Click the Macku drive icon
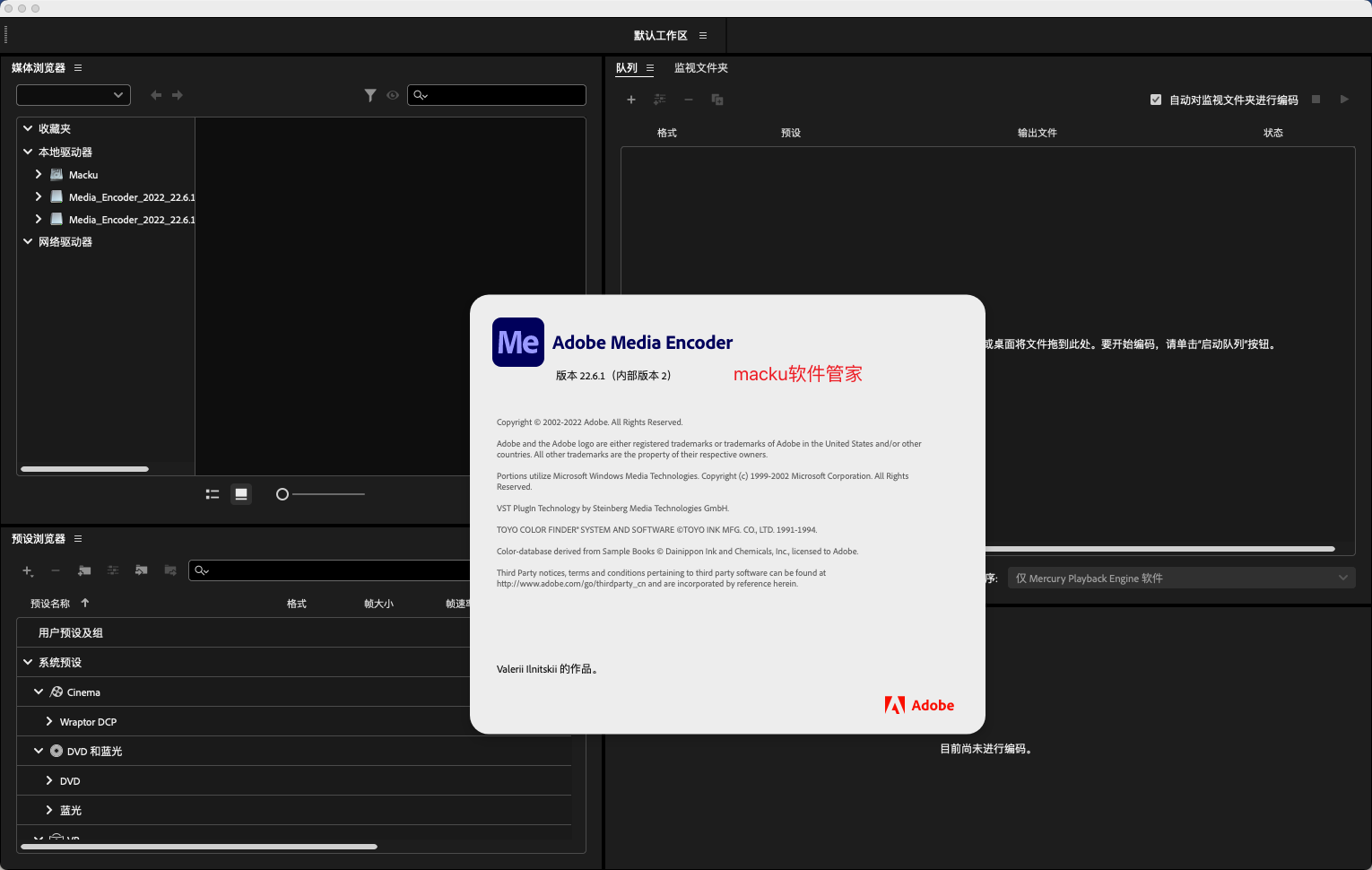1372x870 pixels. (x=56, y=175)
